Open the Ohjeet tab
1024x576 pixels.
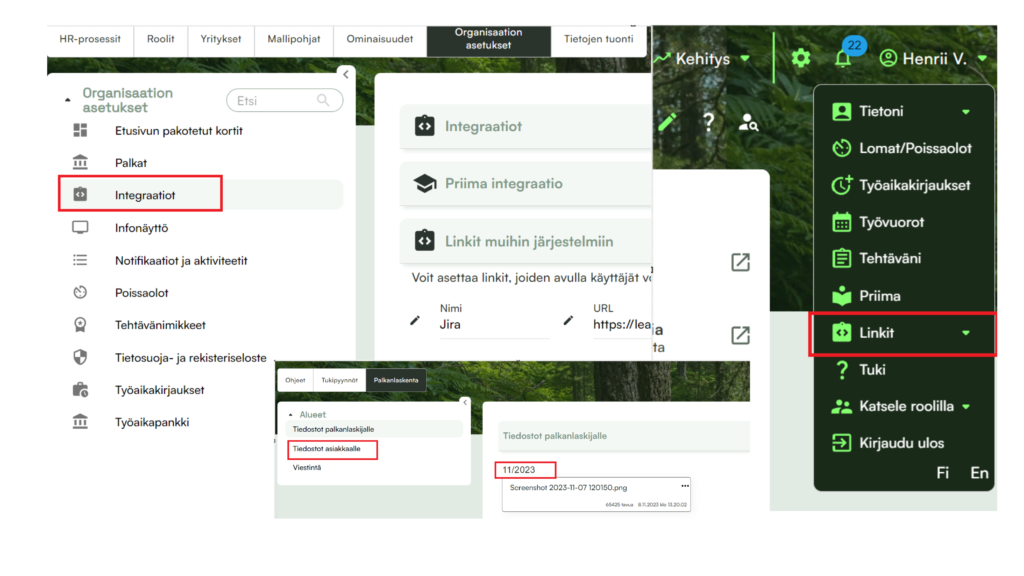[295, 380]
